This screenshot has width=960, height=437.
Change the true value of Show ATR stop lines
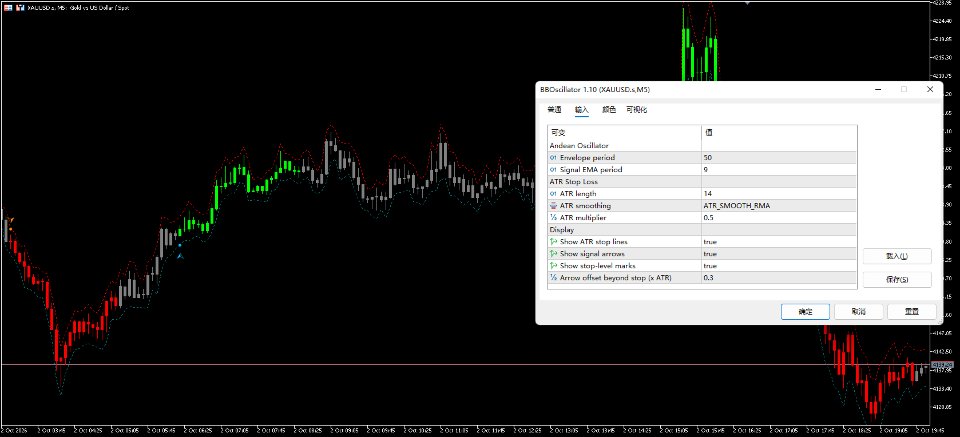point(779,242)
